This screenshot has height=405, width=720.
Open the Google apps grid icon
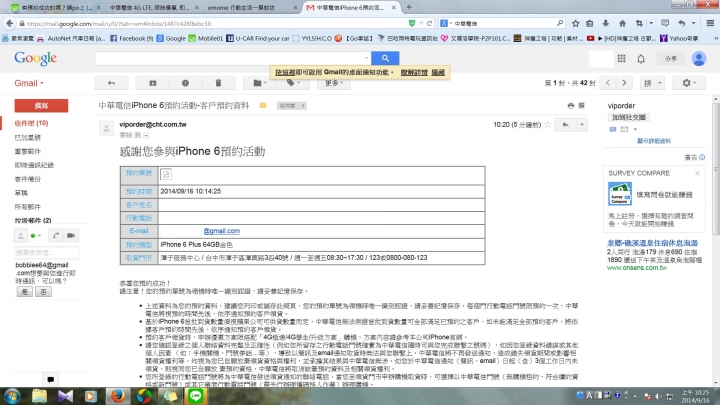621,58
